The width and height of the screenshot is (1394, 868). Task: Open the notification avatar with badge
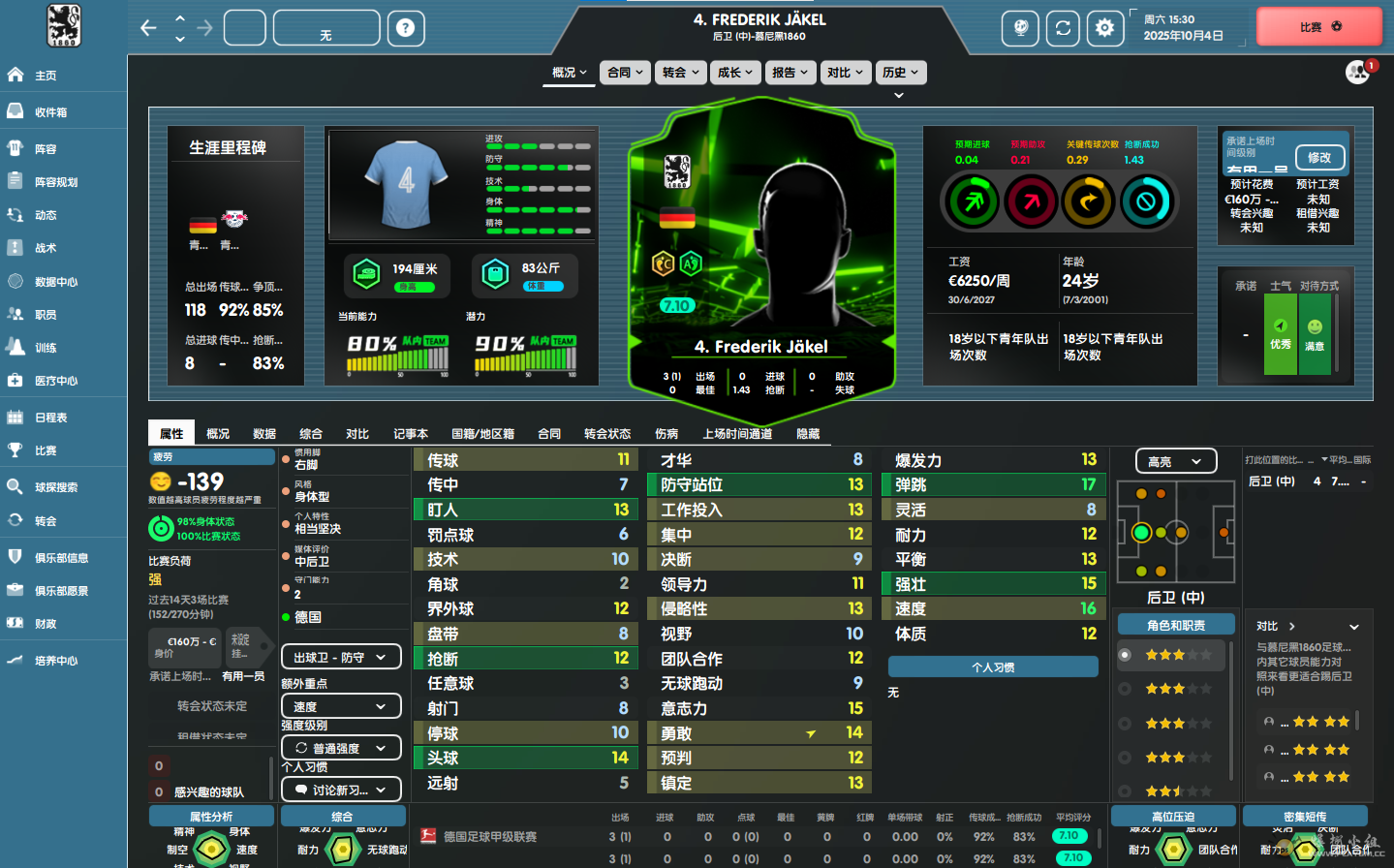pos(1359,71)
